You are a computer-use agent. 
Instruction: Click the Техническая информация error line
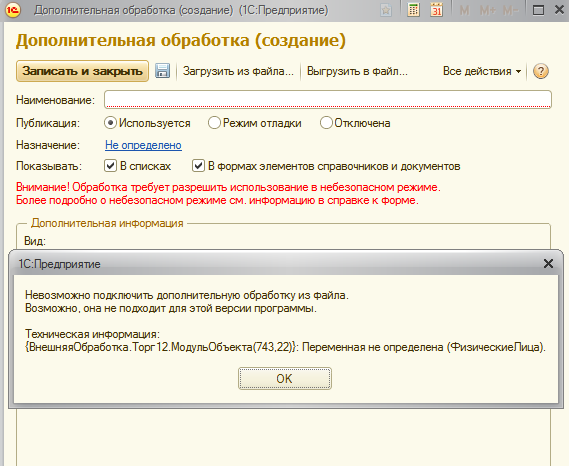(x=285, y=347)
